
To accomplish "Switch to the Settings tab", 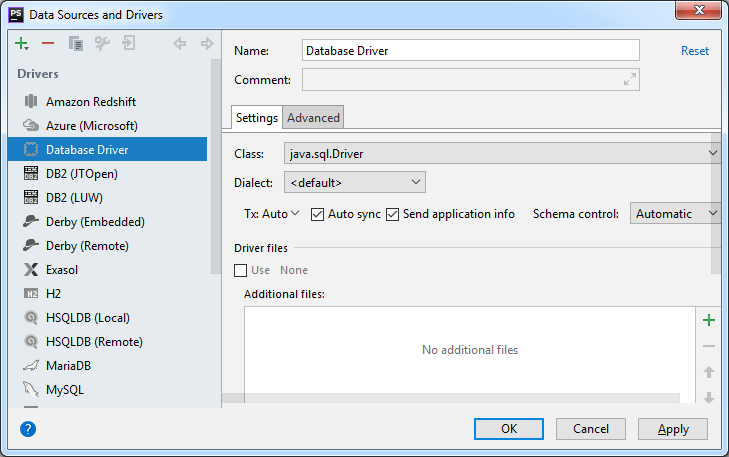I will (256, 118).
